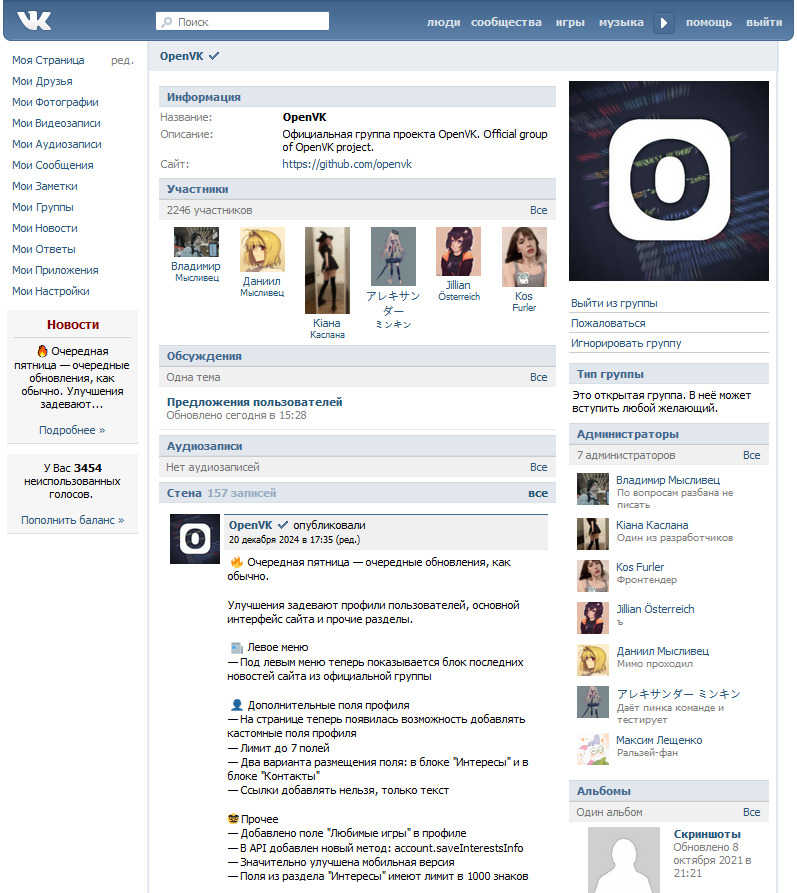Screen dimensions: 797x893
Task: Click OpenVK author name on wall post
Action: (x=251, y=525)
